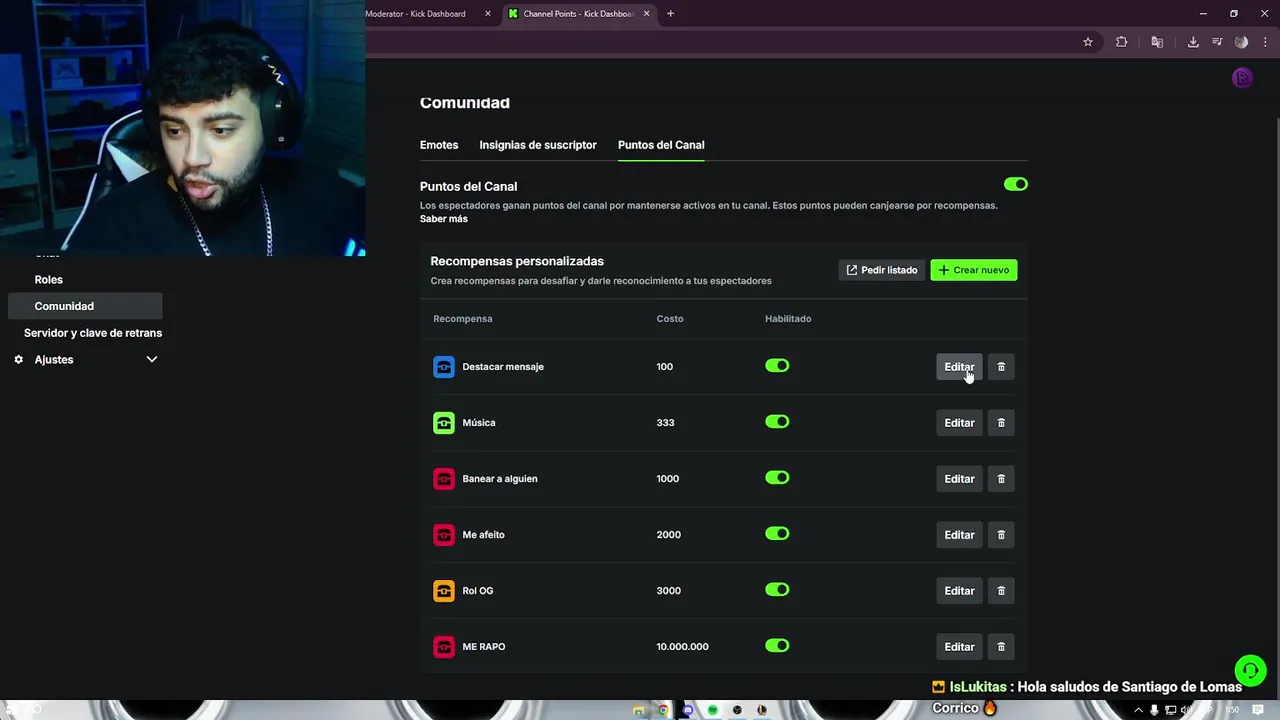This screenshot has height=720, width=1280.
Task: Click trash icon in Rol OG row
Action: click(x=1001, y=591)
